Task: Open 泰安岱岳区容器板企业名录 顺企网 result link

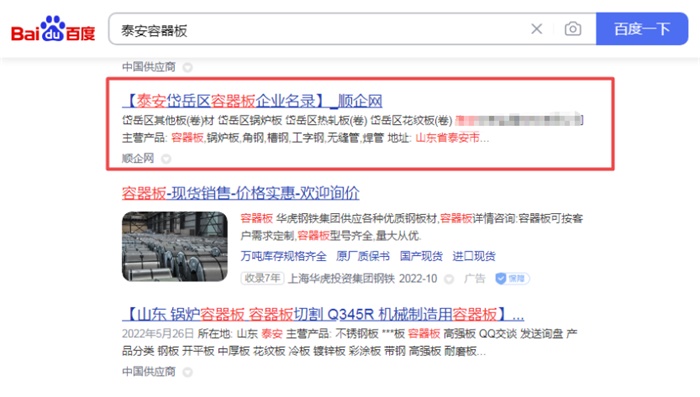Action: click(x=252, y=101)
